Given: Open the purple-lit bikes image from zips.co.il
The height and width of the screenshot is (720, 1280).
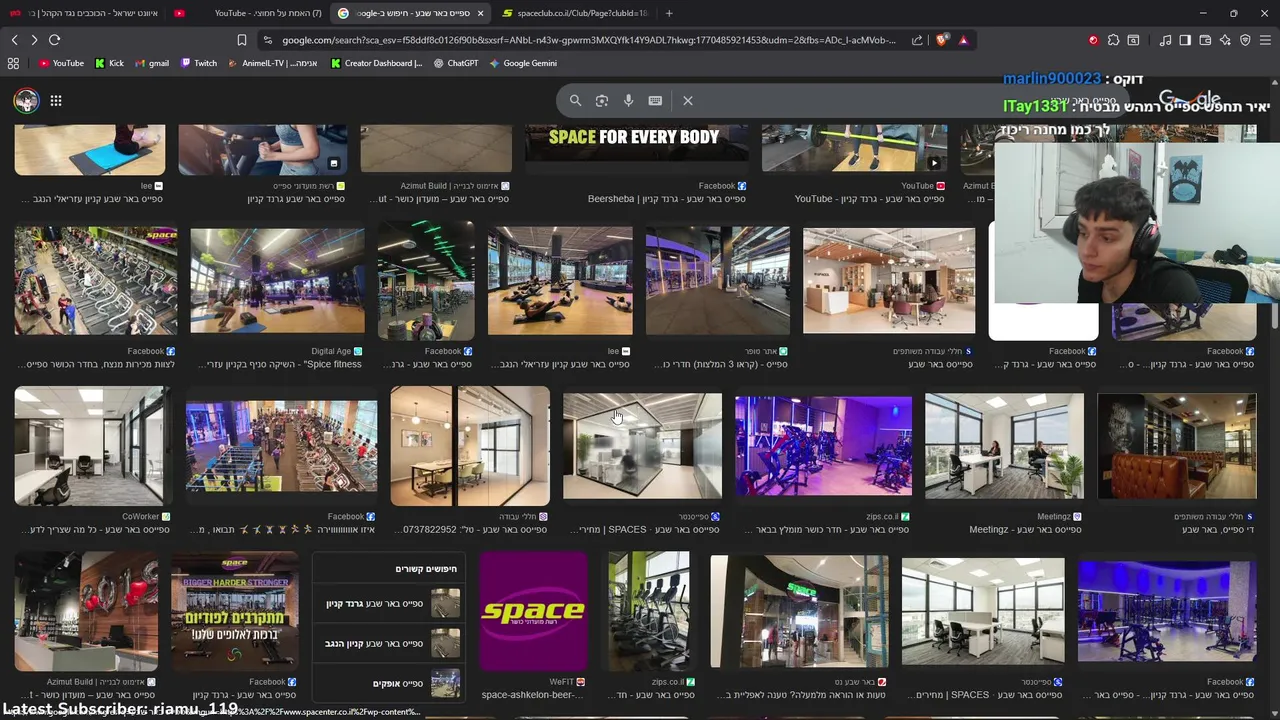Looking at the screenshot, I should pyautogui.click(x=823, y=445).
